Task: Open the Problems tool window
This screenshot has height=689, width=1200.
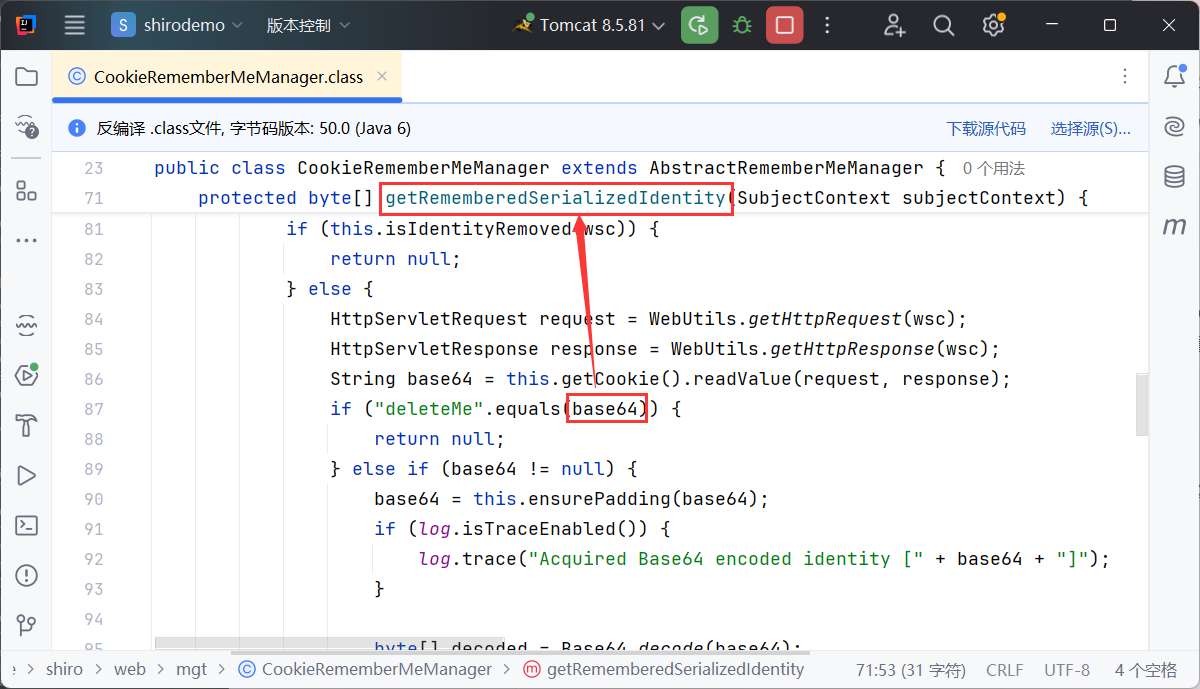Action: pos(26,576)
